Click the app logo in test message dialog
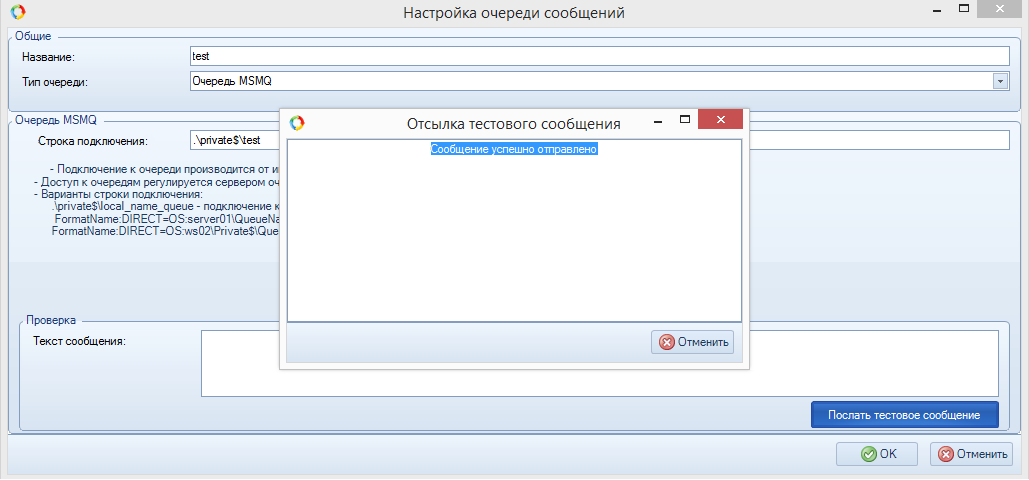The width and height of the screenshot is (1029, 480). click(x=296, y=123)
